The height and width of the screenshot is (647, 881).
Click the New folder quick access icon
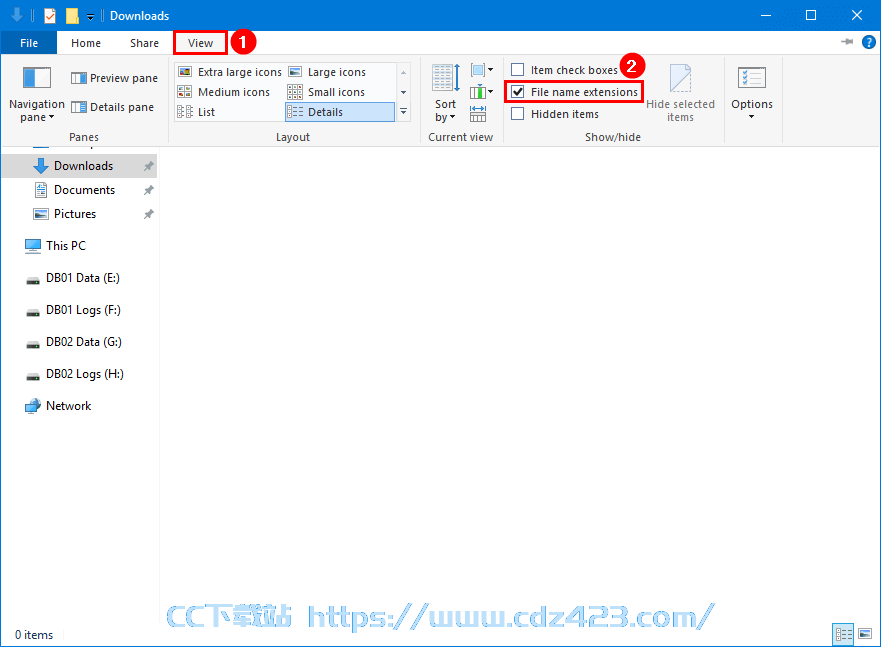(x=72, y=16)
